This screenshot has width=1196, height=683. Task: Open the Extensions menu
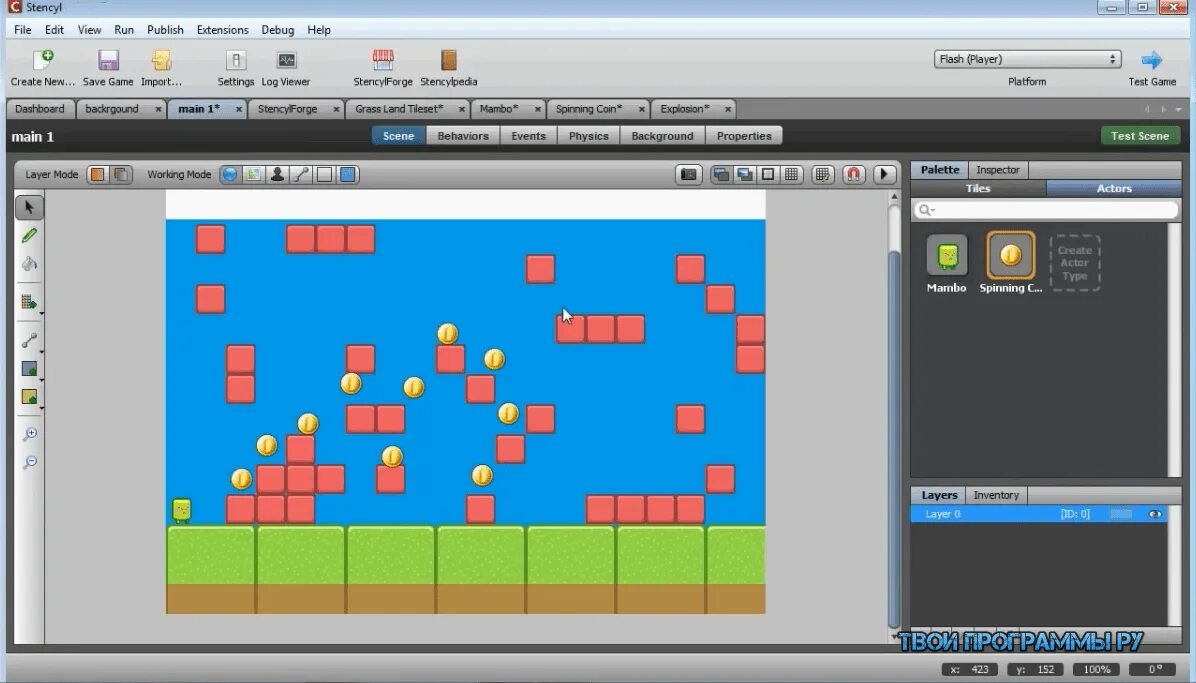click(x=223, y=30)
